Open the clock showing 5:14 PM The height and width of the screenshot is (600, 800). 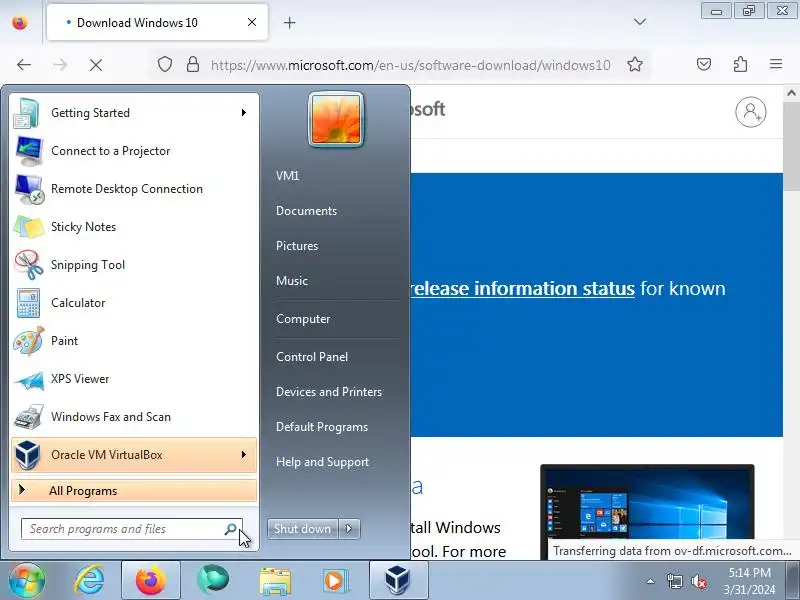(x=749, y=581)
